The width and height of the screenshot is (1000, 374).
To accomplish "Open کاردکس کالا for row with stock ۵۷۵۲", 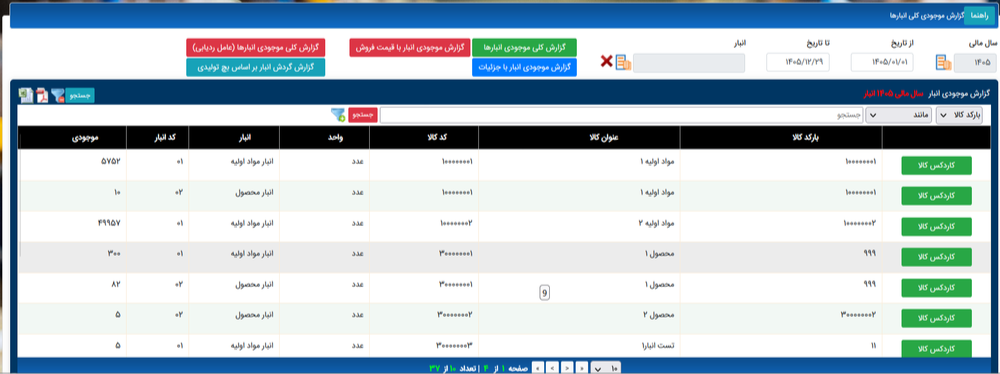I will click(936, 165).
